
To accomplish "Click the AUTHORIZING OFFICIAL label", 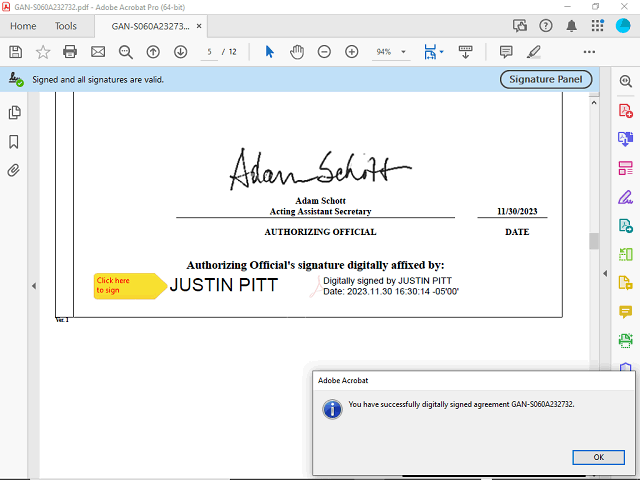I will [320, 232].
